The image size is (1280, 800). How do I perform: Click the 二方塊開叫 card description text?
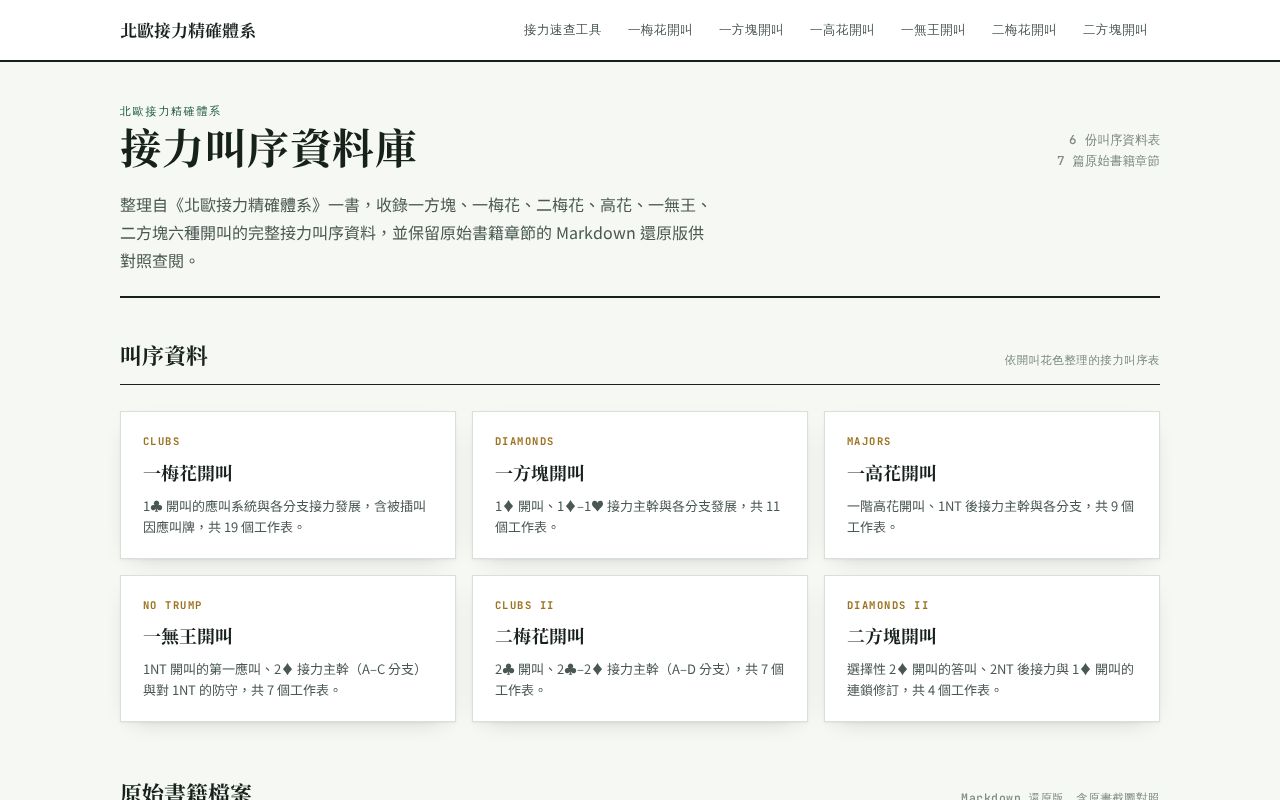pyautogui.click(x=991, y=679)
